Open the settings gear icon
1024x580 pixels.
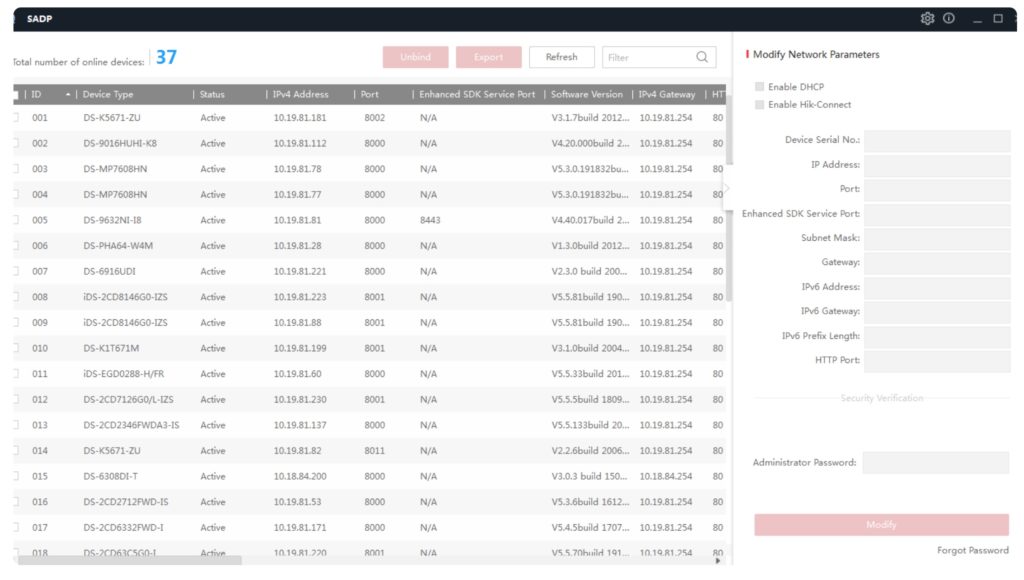(927, 18)
